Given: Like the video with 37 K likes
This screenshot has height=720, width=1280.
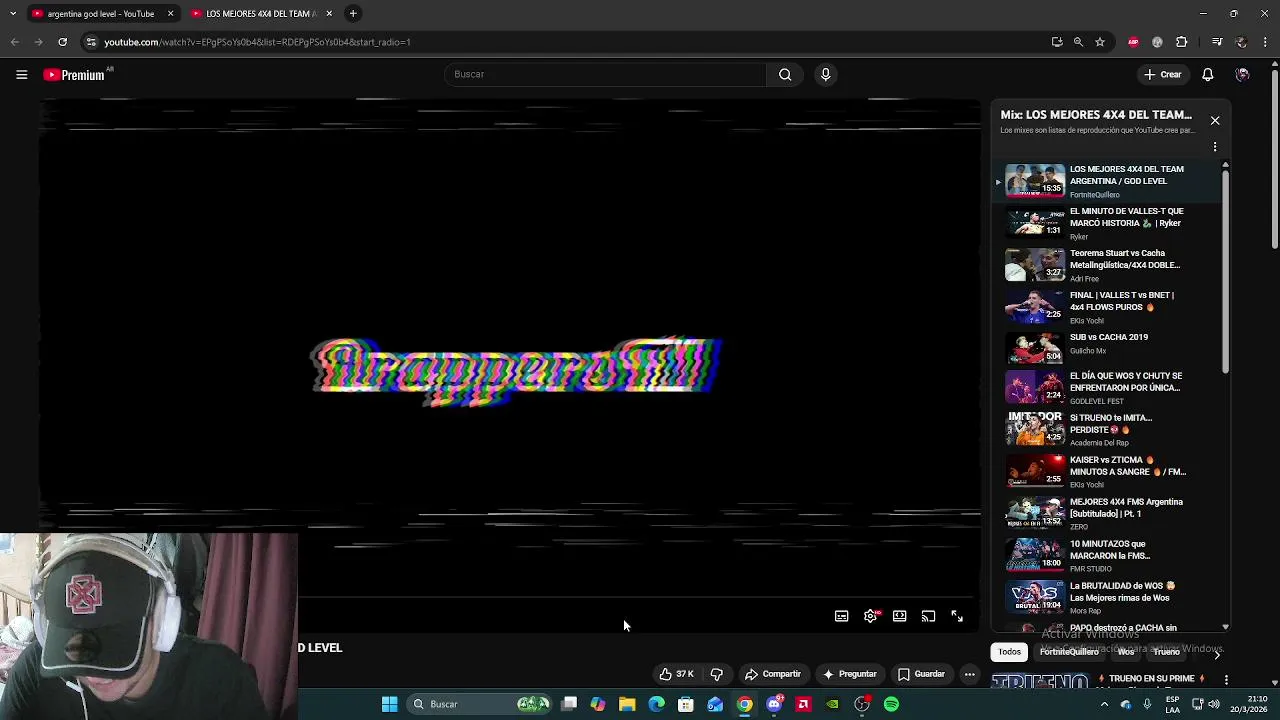Looking at the screenshot, I should [676, 674].
